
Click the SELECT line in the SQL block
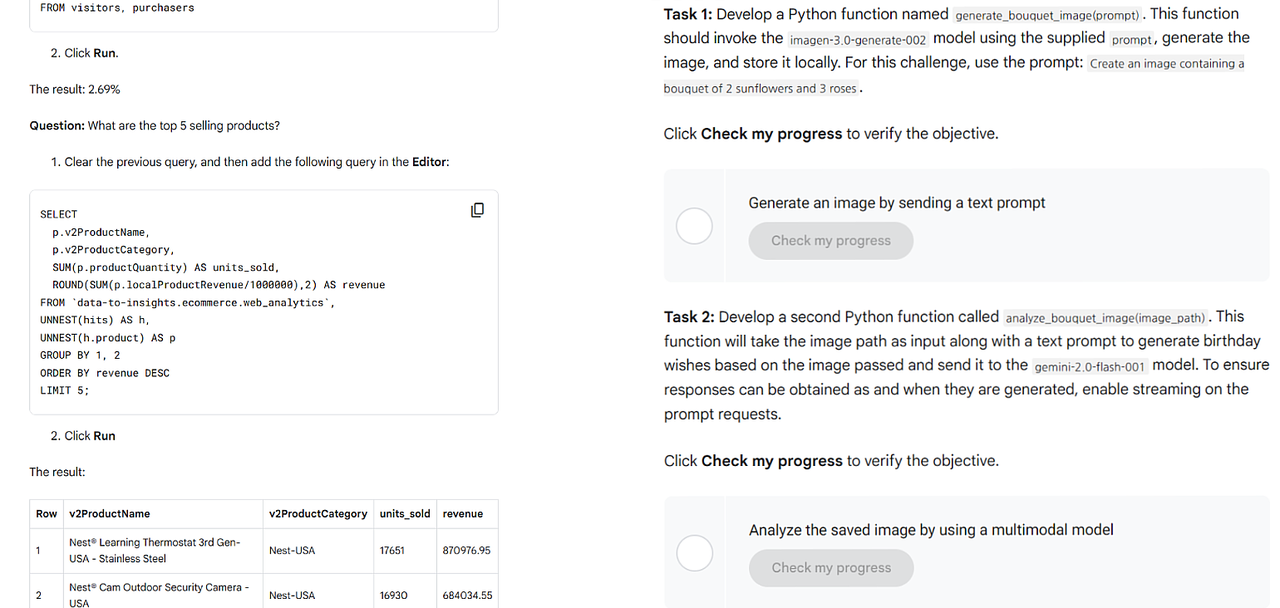point(59,214)
